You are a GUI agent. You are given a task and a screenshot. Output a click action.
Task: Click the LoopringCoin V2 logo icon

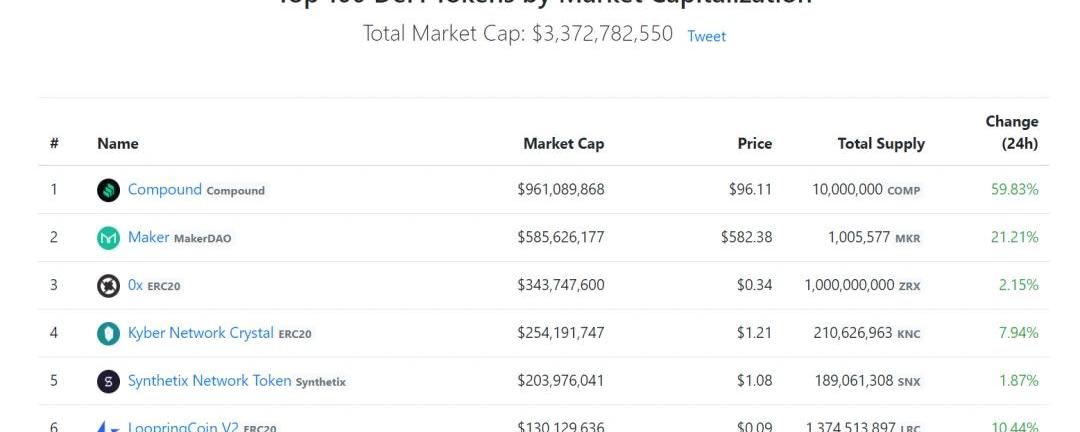pyautogui.click(x=108, y=427)
